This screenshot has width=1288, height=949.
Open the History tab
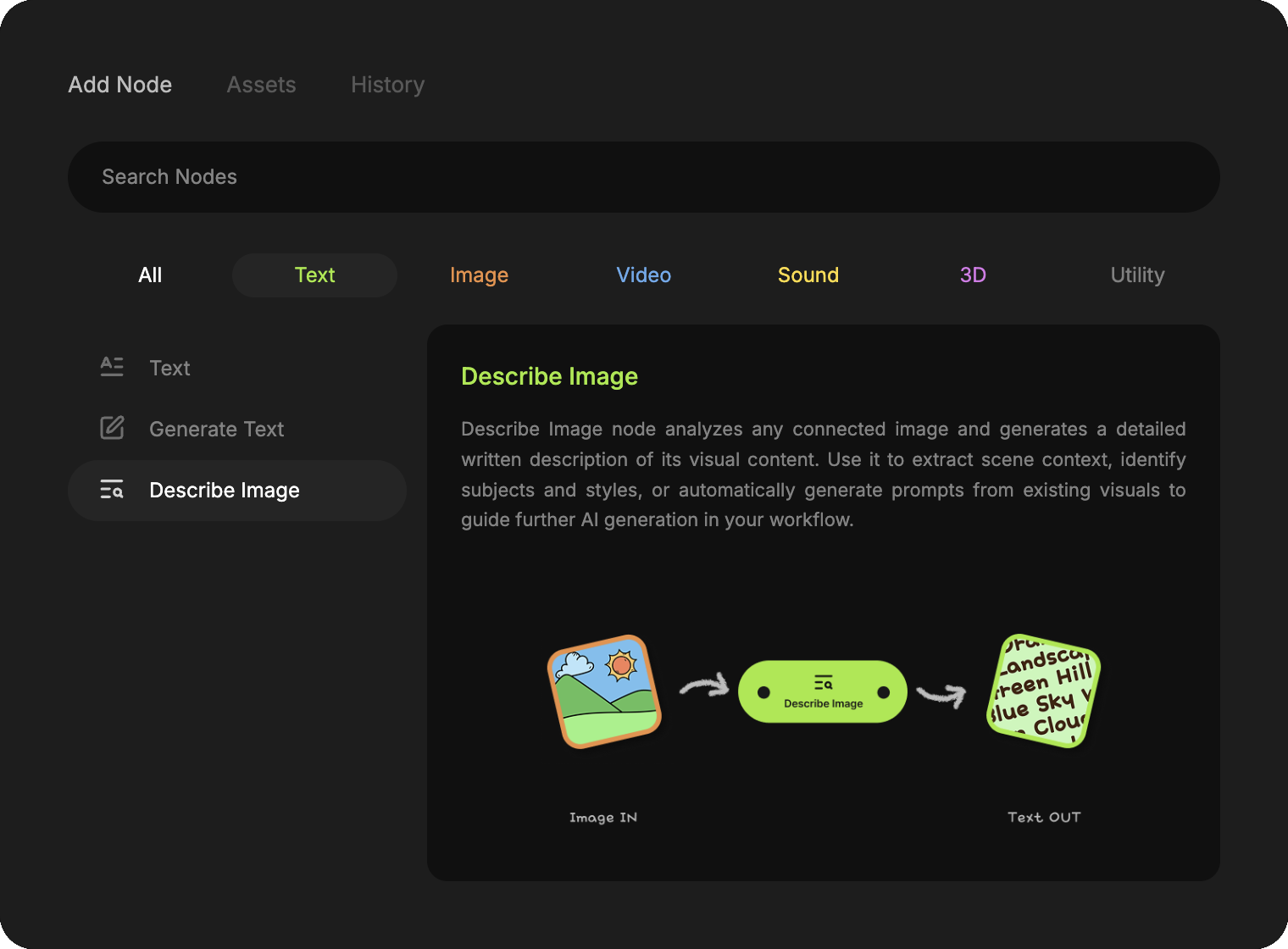pyautogui.click(x=387, y=85)
